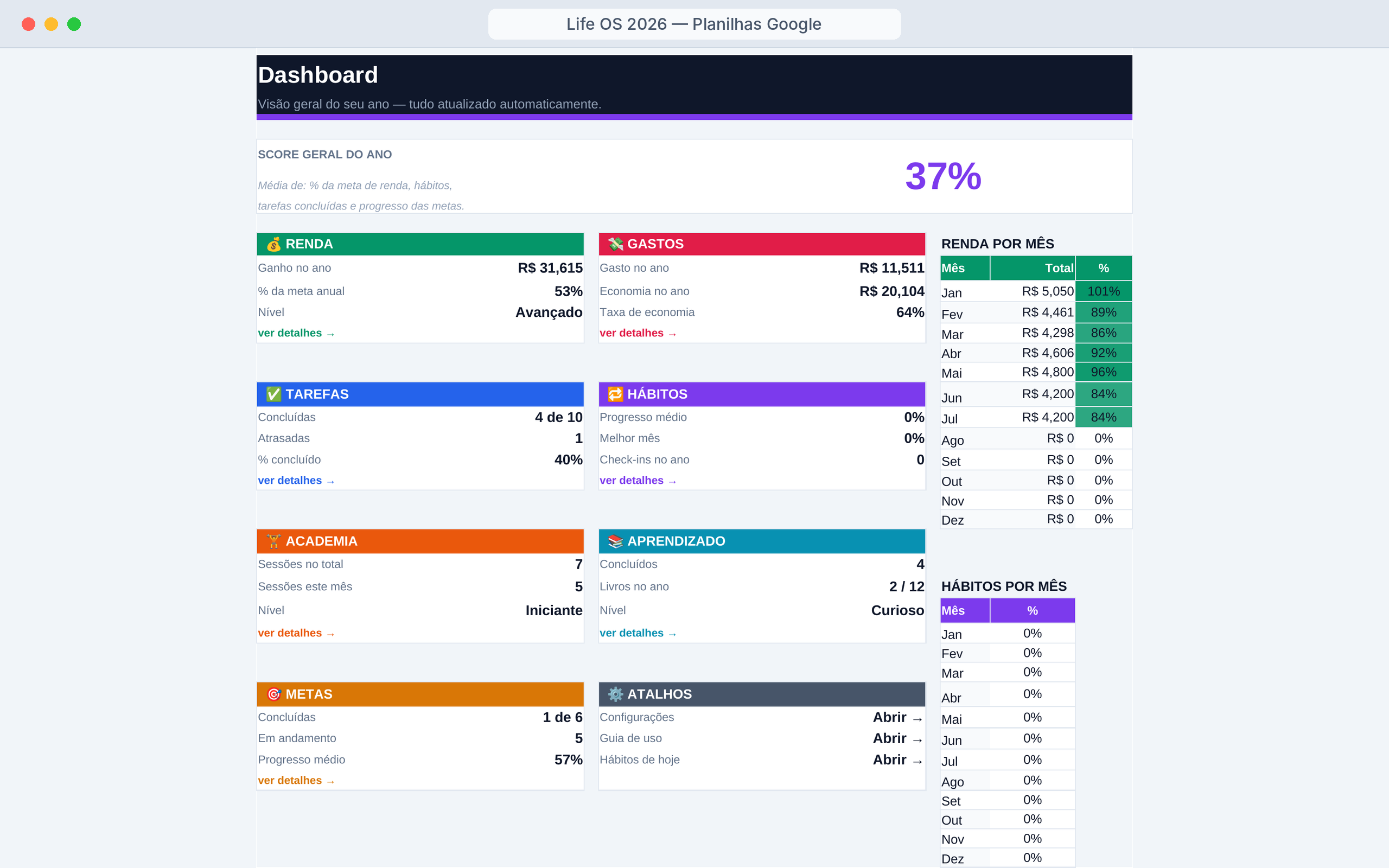
Task: Click the 'Avançado' Nível value in RENDA
Action: [549, 312]
